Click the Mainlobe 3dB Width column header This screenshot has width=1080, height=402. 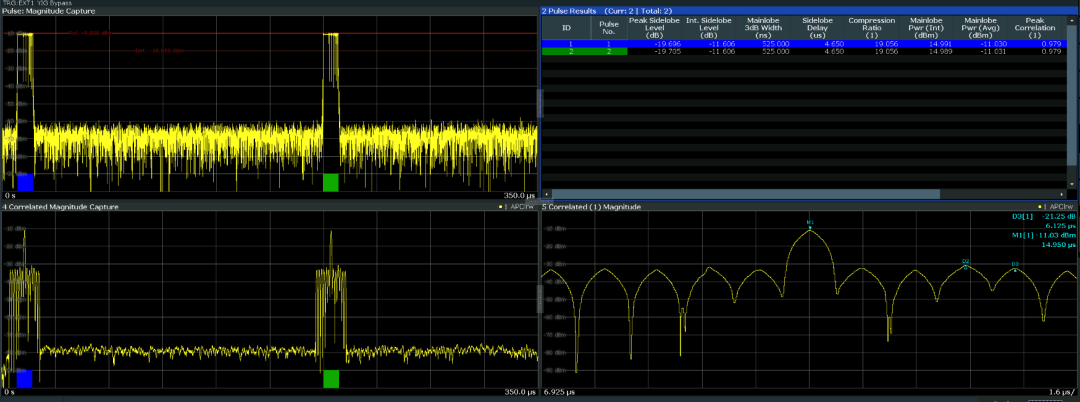tap(762, 27)
